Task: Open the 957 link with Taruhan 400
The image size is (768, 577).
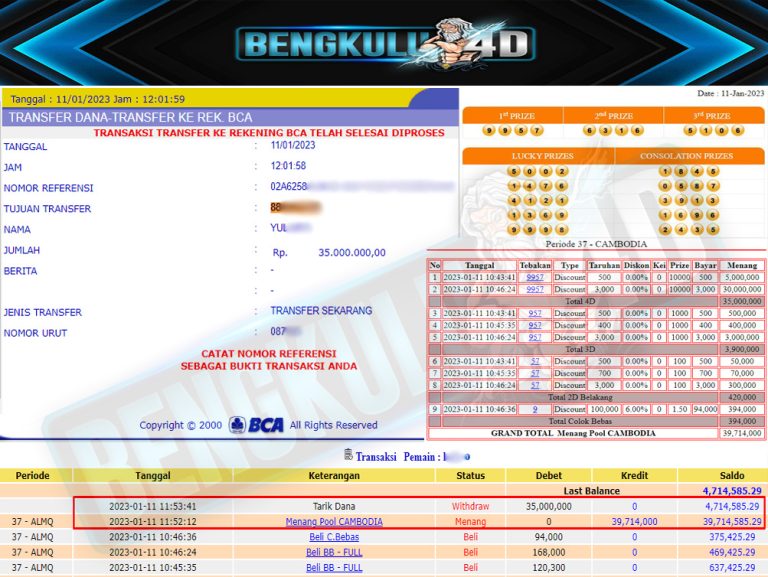Action: (535, 325)
